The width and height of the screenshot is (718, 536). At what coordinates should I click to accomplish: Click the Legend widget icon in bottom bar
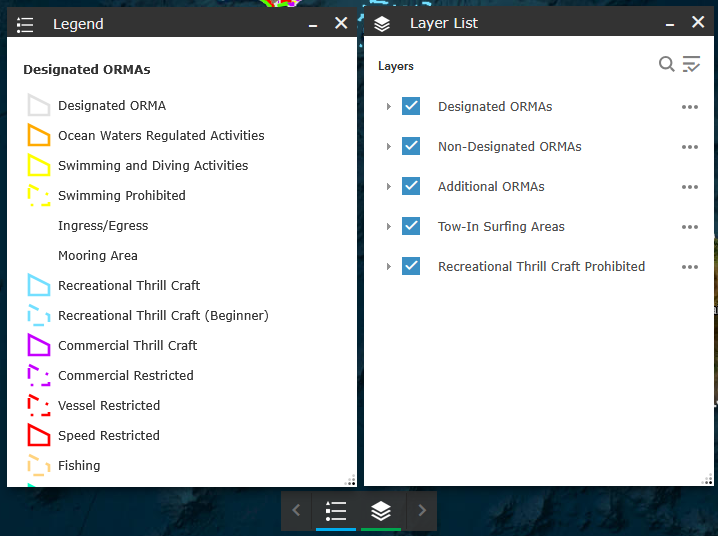tap(336, 511)
